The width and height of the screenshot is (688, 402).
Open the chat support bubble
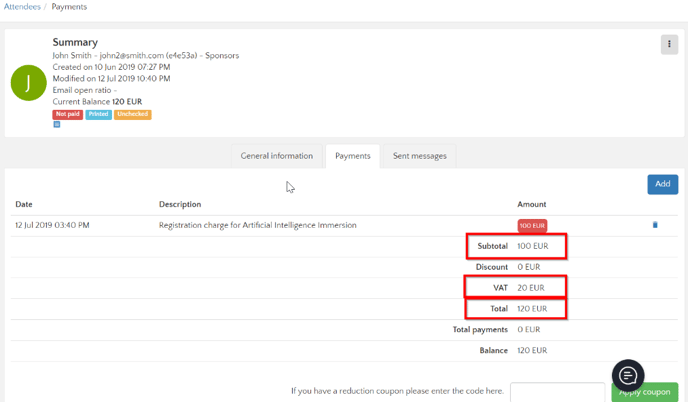pyautogui.click(x=628, y=375)
